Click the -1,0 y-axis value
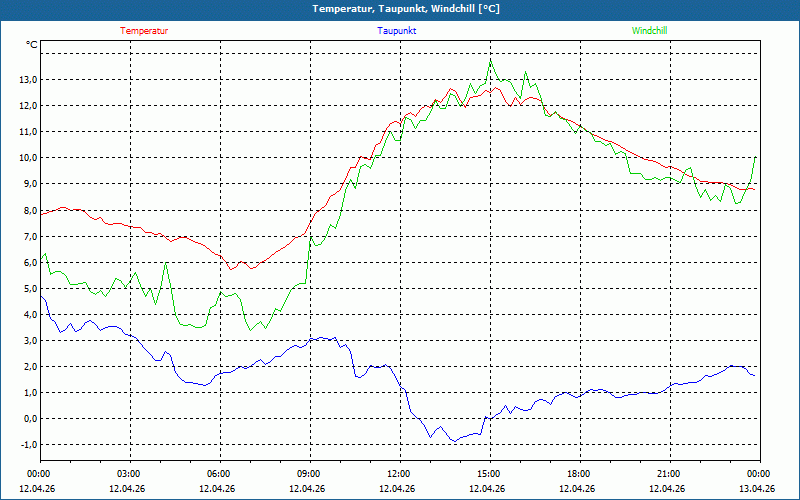 [28, 444]
